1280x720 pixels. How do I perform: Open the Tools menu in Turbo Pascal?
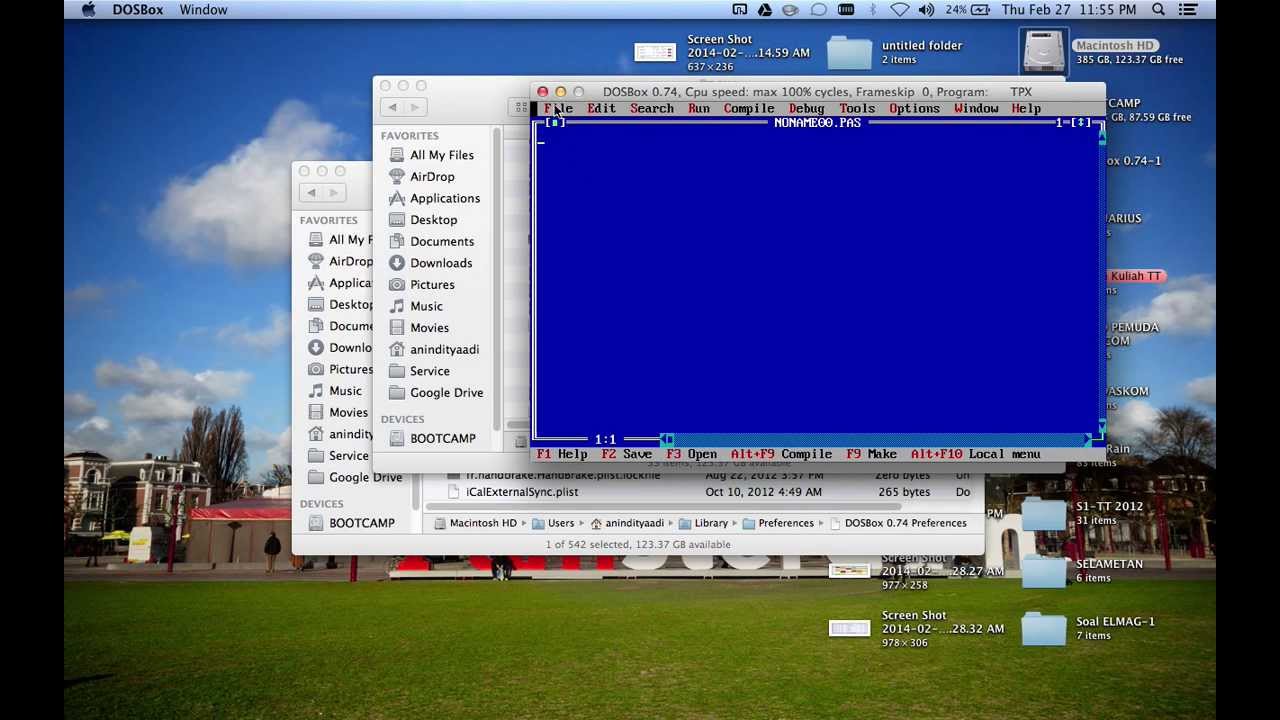pyautogui.click(x=857, y=108)
